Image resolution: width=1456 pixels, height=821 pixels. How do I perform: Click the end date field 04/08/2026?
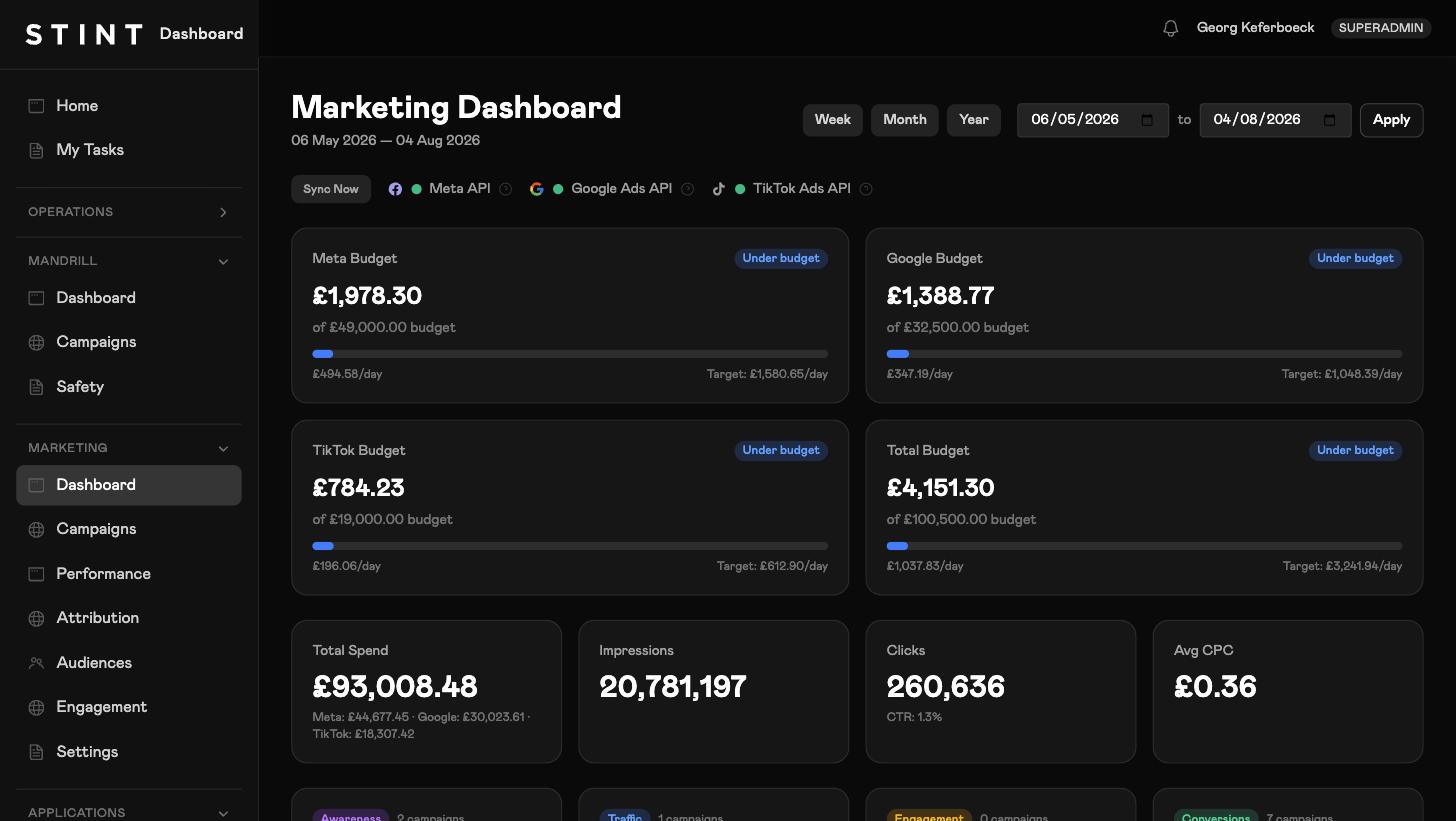click(x=1275, y=120)
